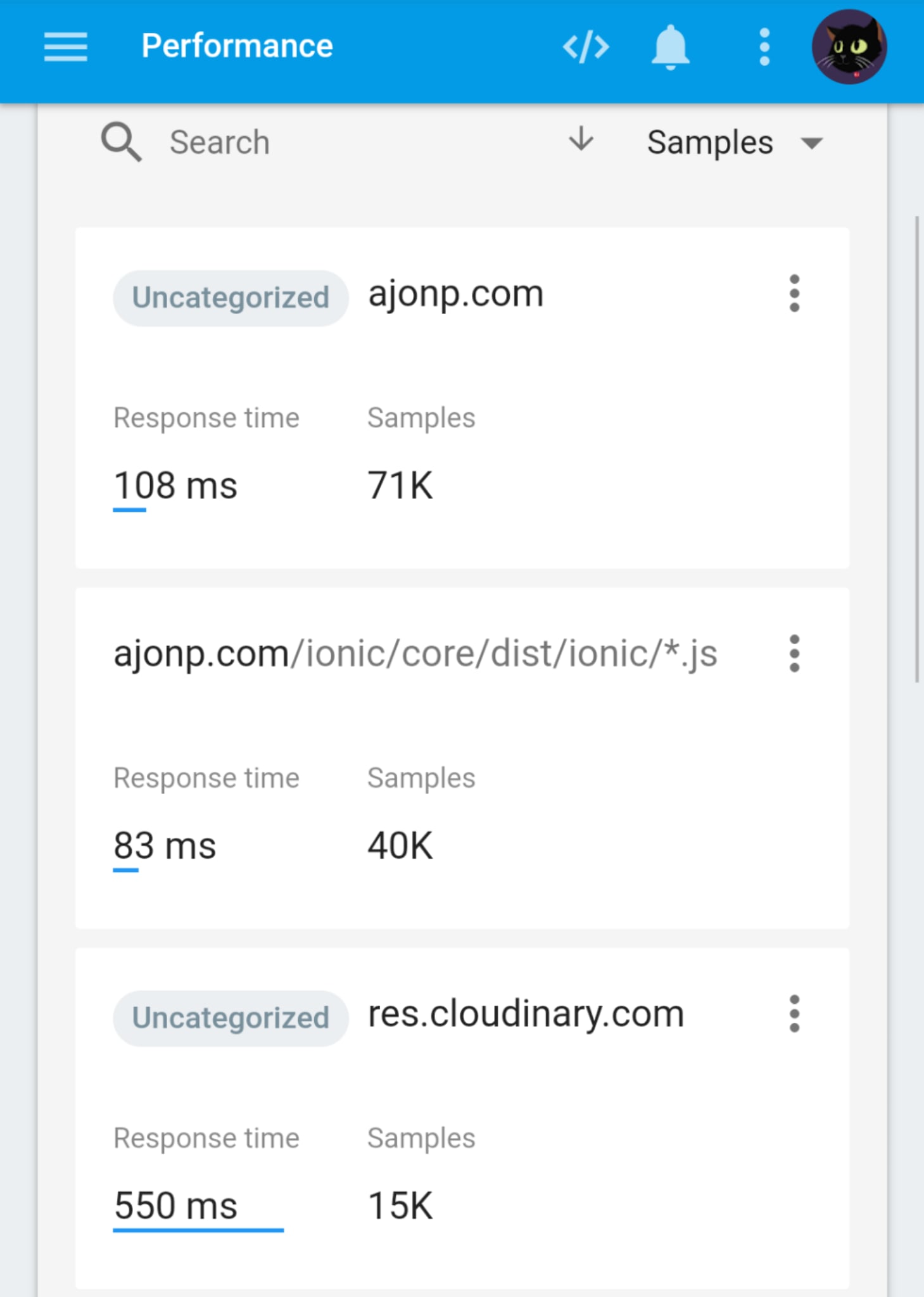Click Uncategorized tag on ajonp.com
924x1297 pixels.
231,298
